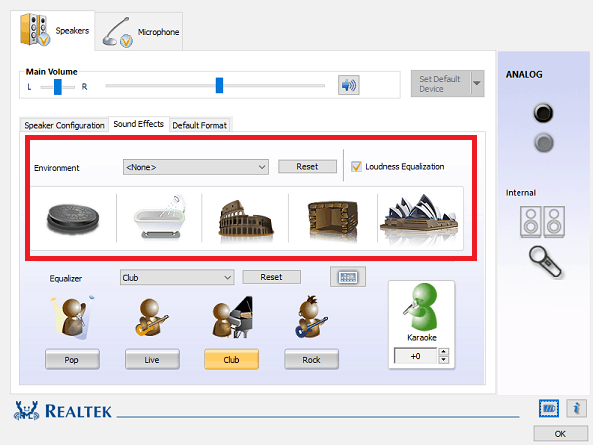Click the main volume slider handle
This screenshot has height=445, width=593.
(x=219, y=85)
